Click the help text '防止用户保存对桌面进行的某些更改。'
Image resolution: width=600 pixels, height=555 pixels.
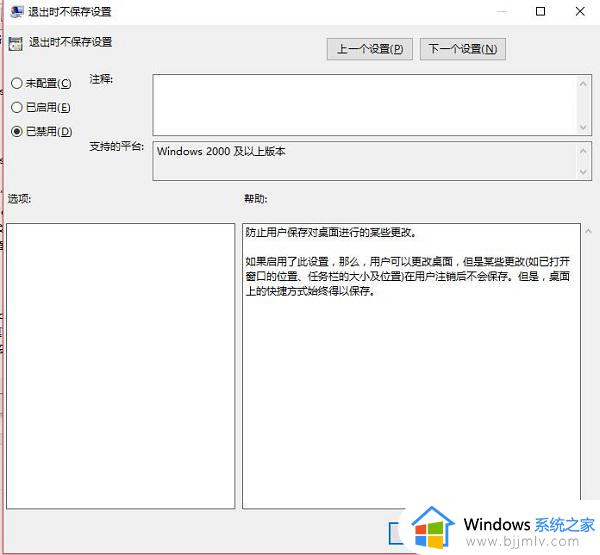(331, 232)
